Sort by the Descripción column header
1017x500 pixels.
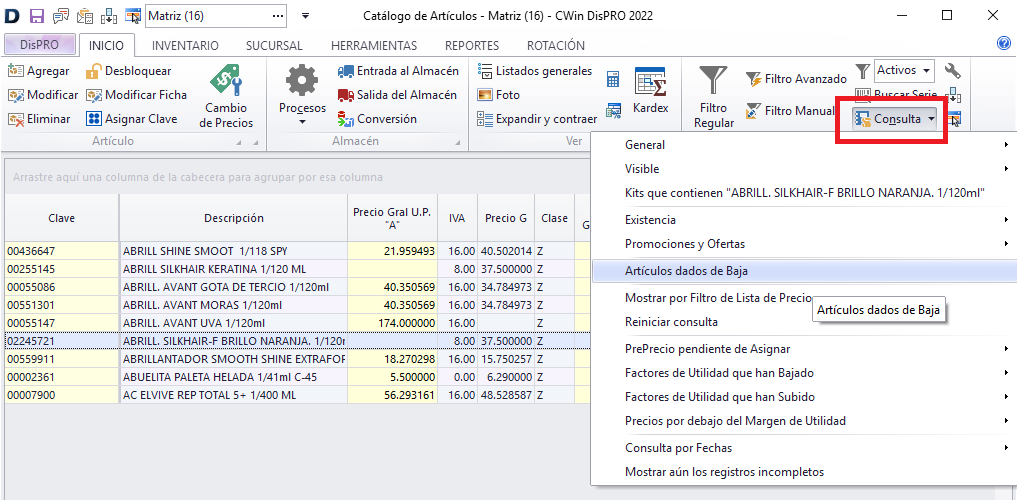click(233, 218)
